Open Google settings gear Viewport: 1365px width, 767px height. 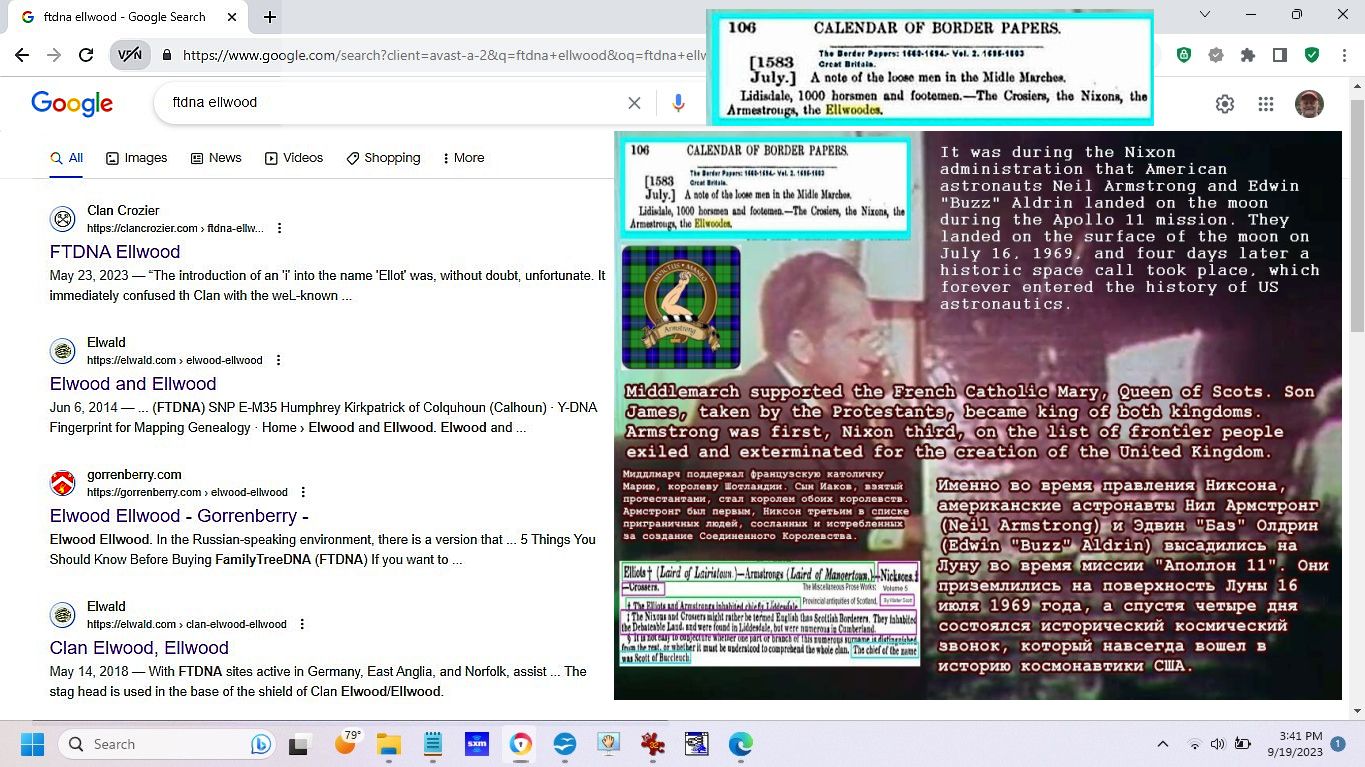click(x=1225, y=104)
